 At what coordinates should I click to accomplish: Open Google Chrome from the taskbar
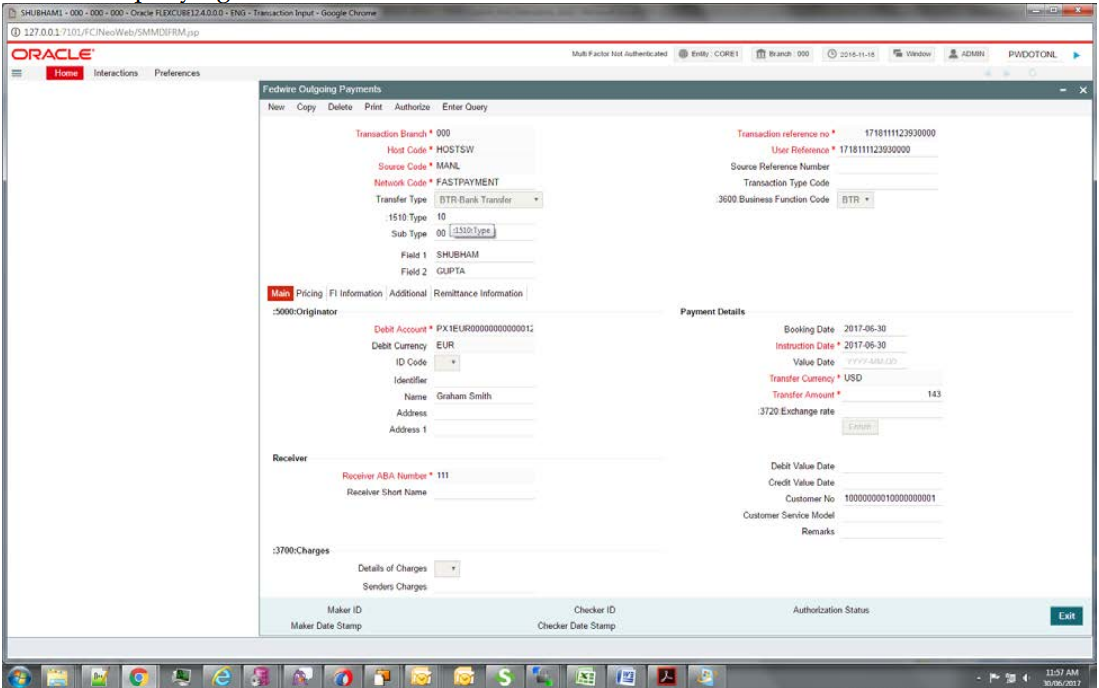[x=138, y=677]
